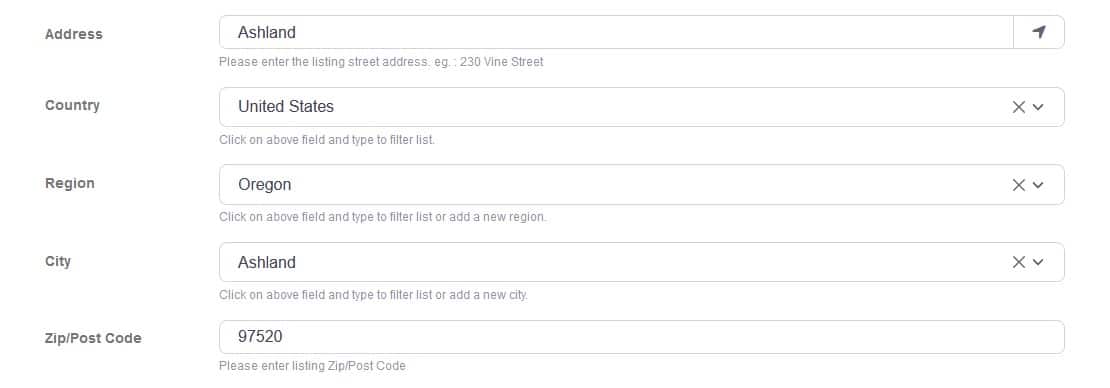Expand the City dropdown arrow

point(1039,262)
